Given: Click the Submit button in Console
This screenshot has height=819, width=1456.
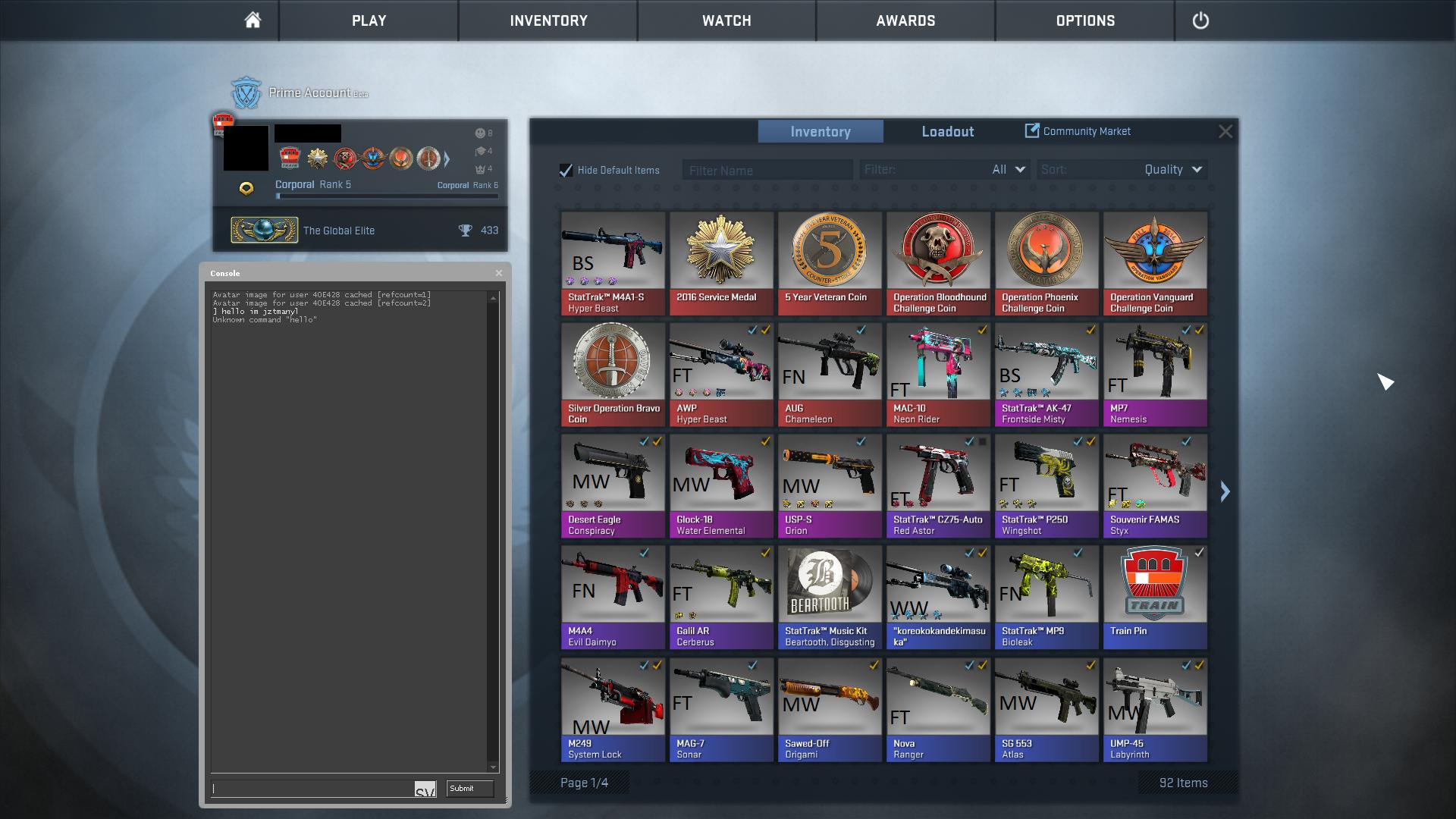Looking at the screenshot, I should [470, 789].
